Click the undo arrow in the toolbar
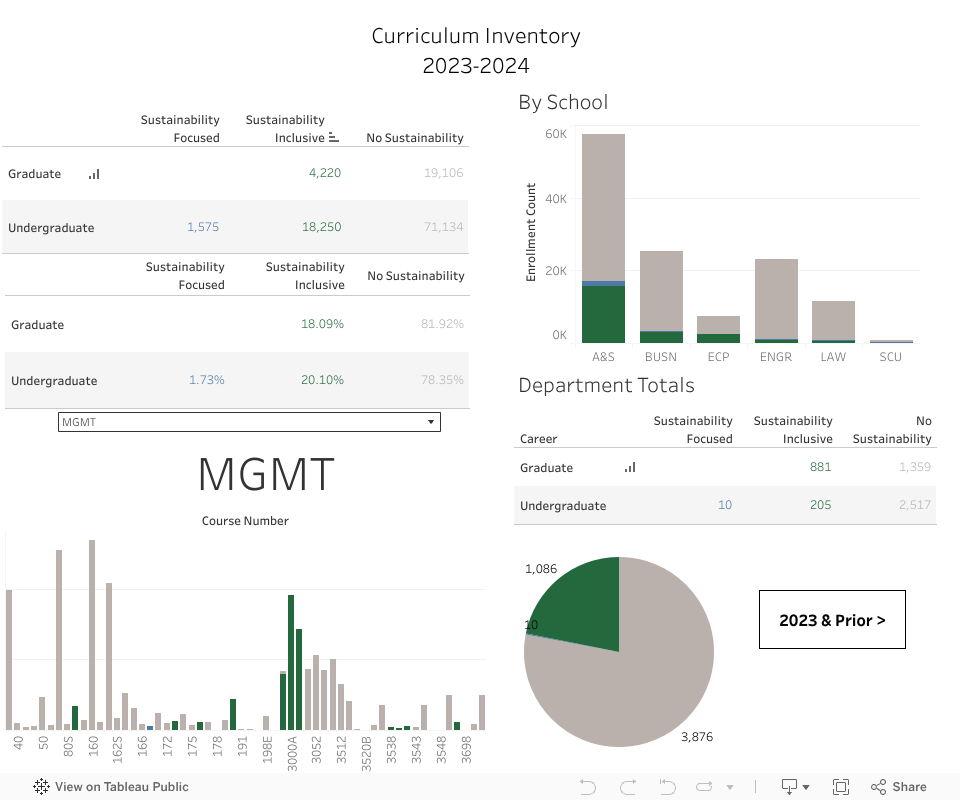 click(588, 787)
